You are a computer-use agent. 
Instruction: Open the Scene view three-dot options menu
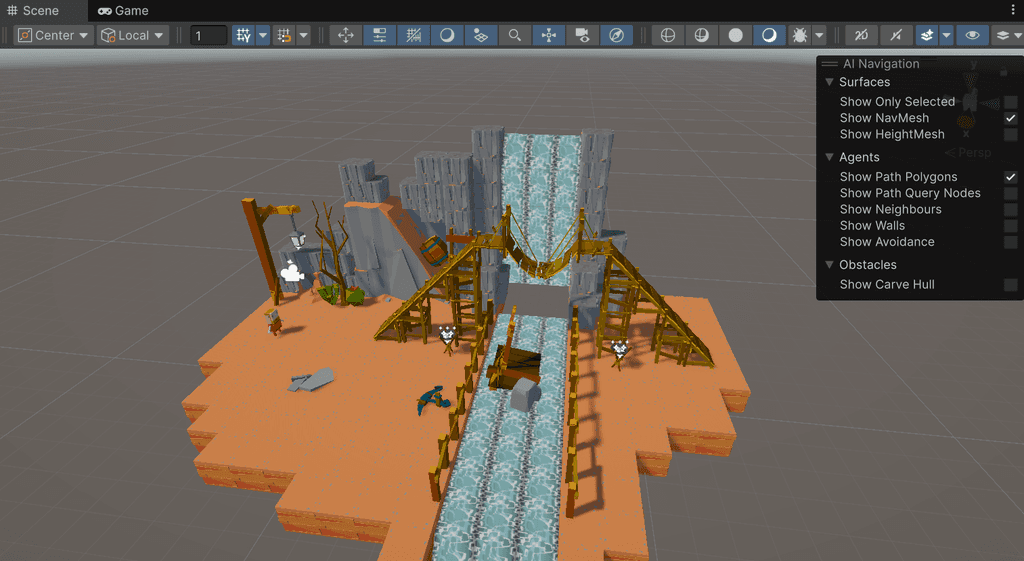1013,10
